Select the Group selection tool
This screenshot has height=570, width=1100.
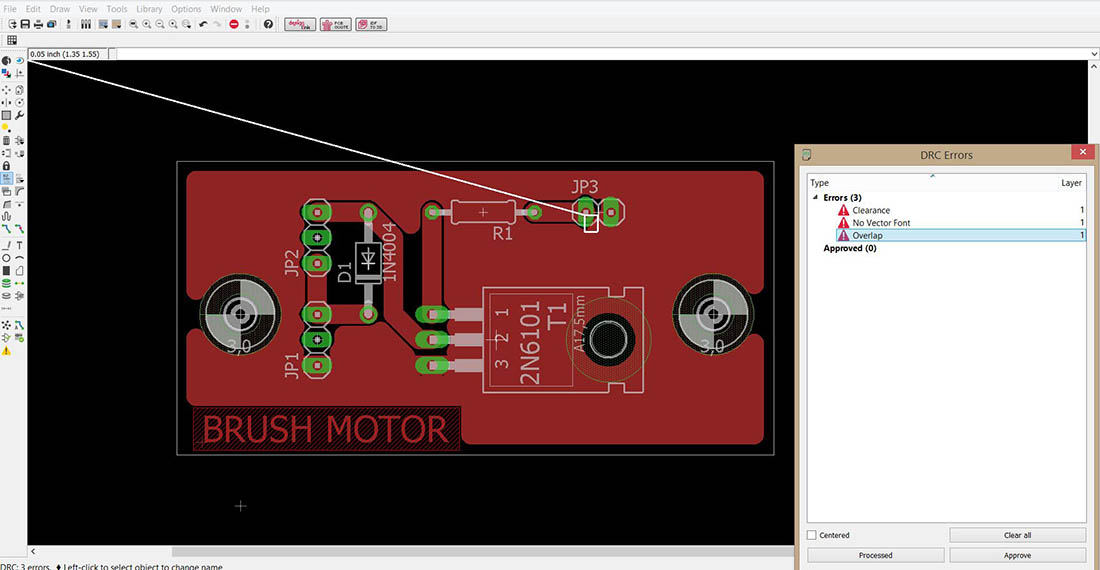[x=6, y=115]
